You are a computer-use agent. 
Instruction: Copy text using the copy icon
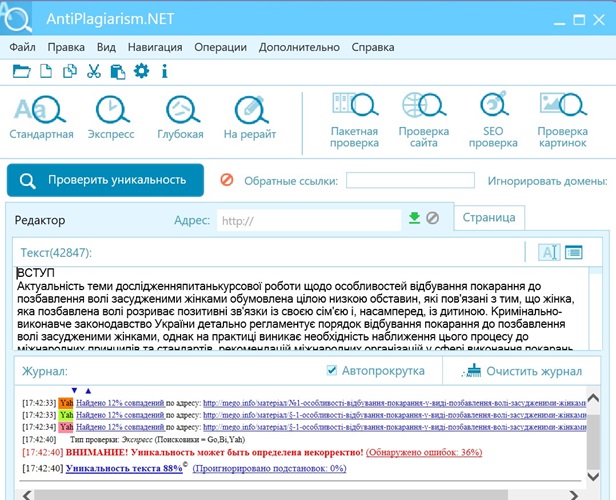coord(70,71)
